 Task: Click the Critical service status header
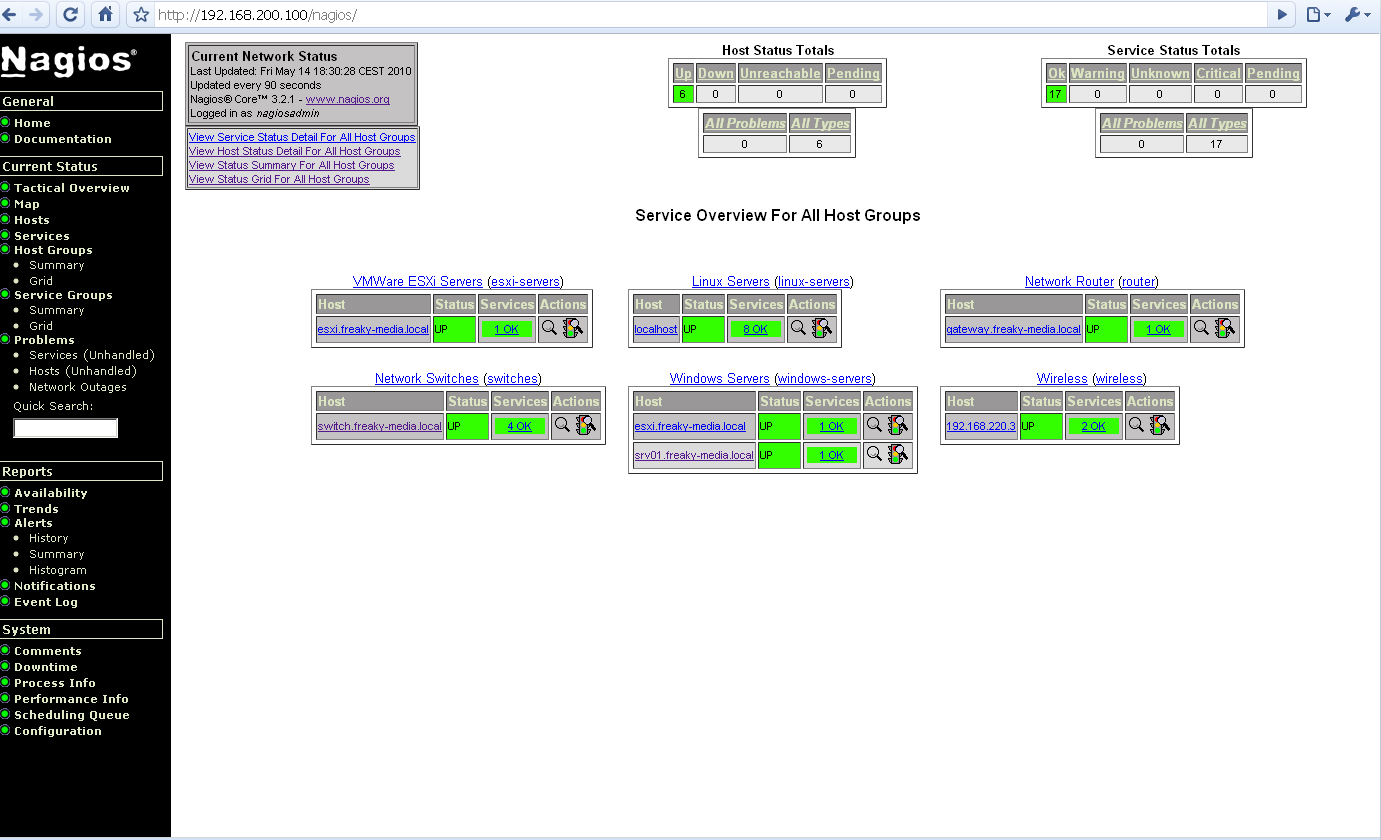click(1217, 73)
